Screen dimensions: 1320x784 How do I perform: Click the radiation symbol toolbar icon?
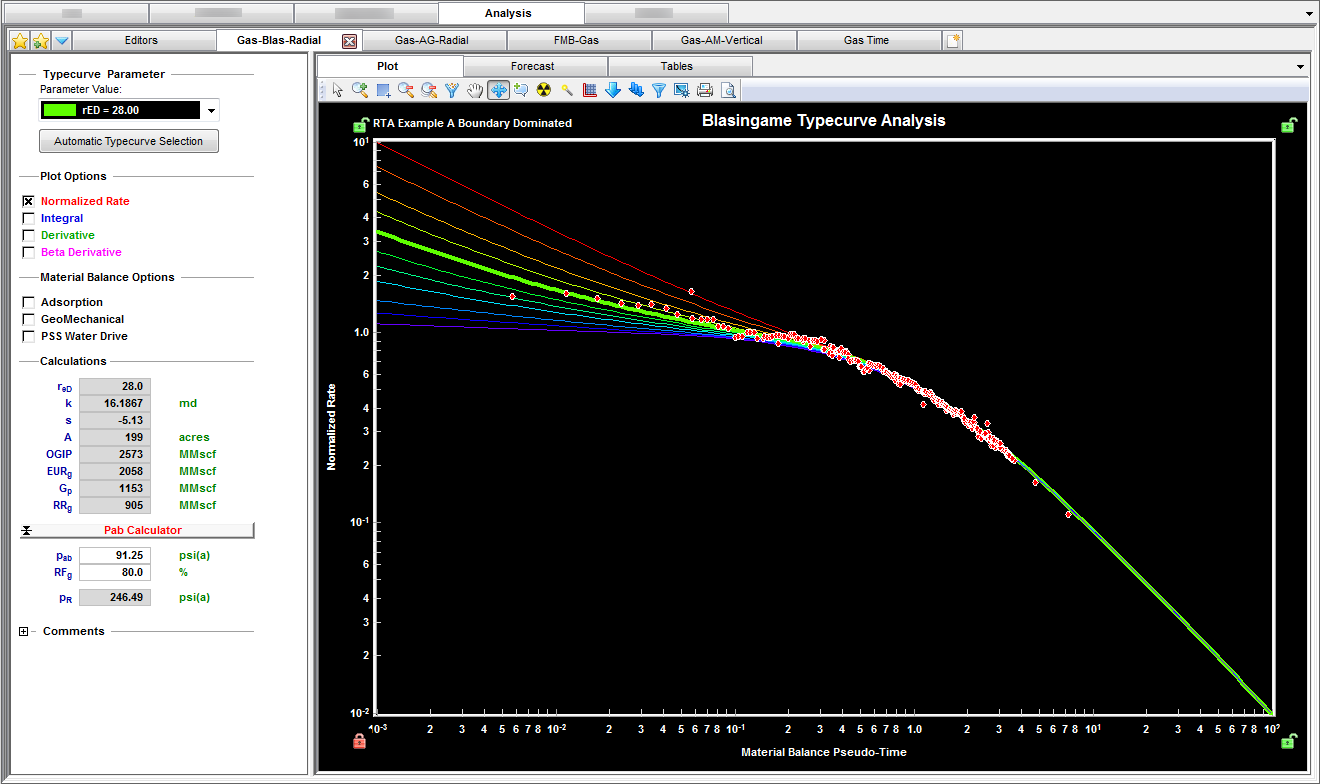click(543, 90)
